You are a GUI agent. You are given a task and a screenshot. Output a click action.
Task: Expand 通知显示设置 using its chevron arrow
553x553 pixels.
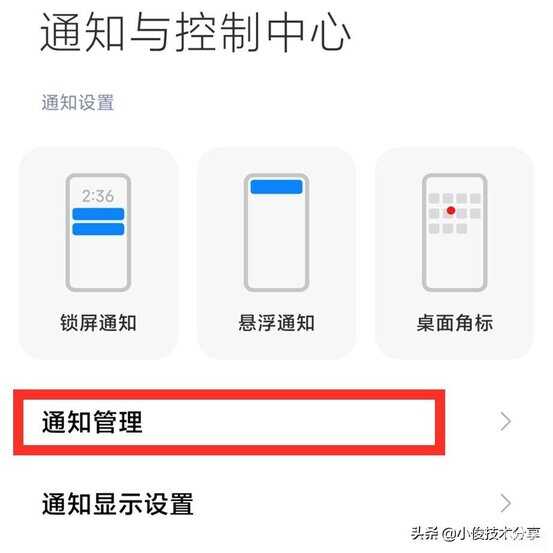coord(505,503)
